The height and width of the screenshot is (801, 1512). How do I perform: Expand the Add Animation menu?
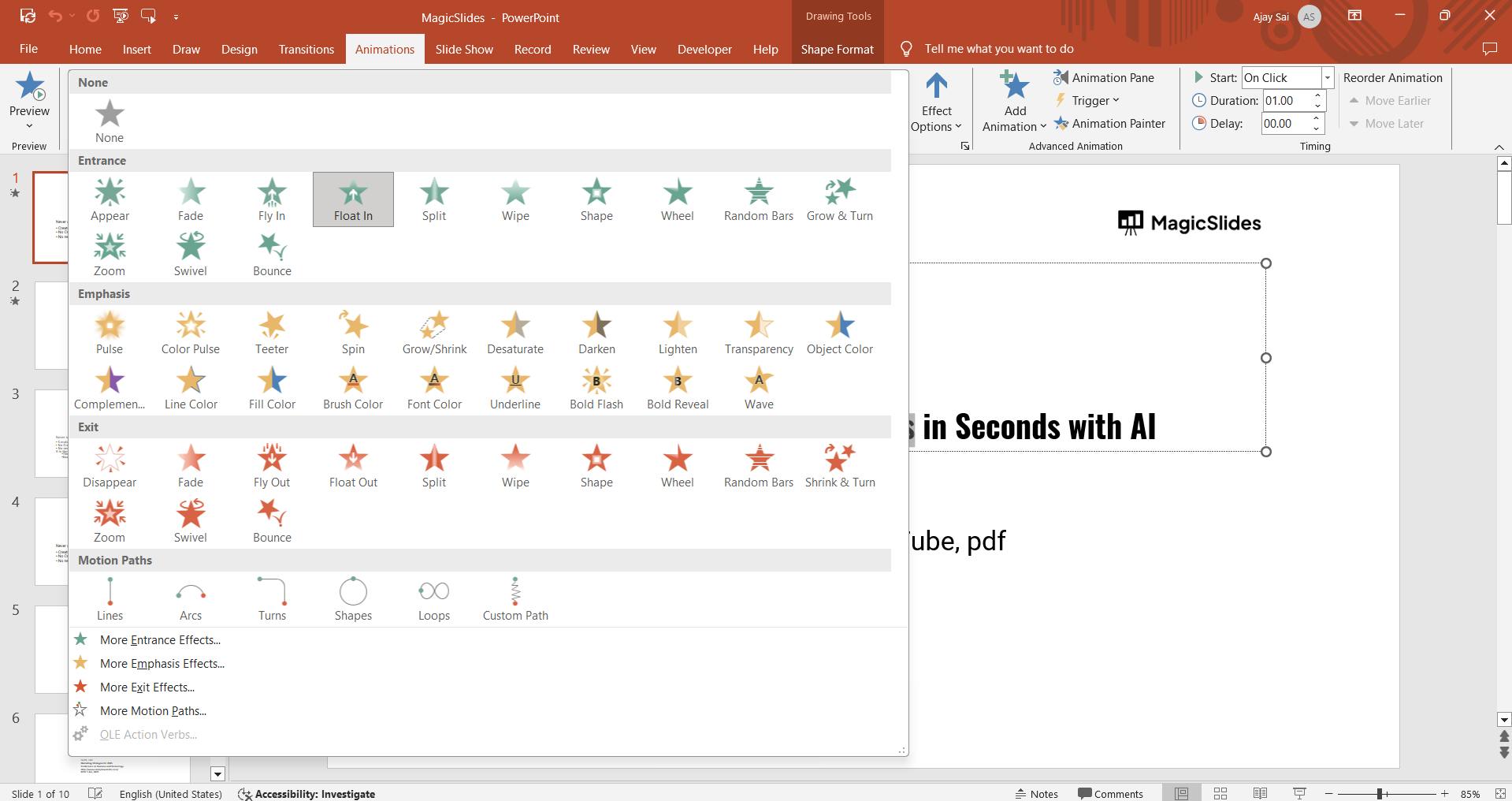pyautogui.click(x=1015, y=102)
